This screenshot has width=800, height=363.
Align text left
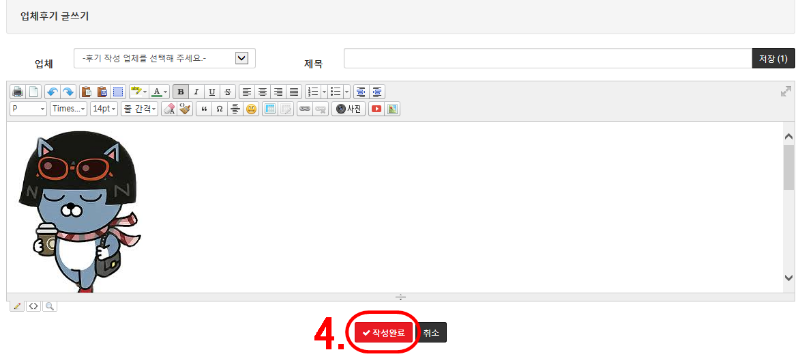(247, 92)
